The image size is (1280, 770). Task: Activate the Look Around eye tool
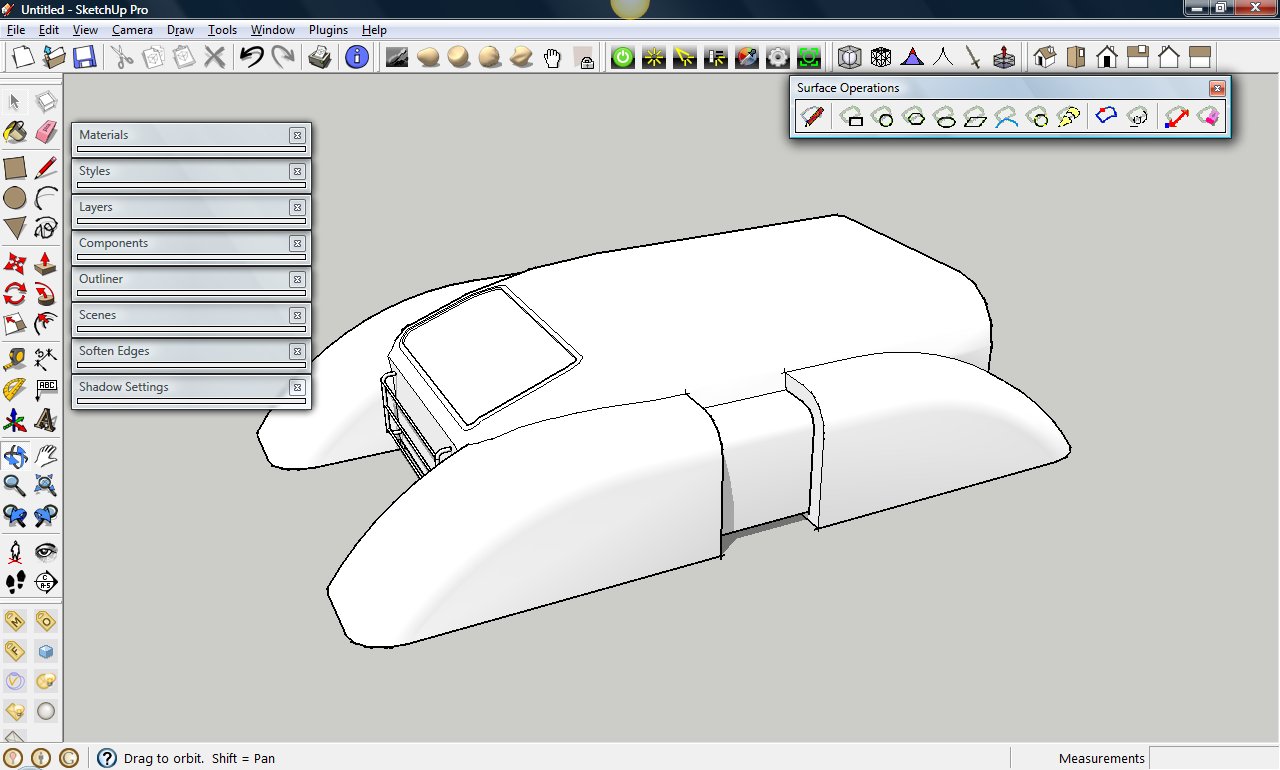tap(46, 551)
